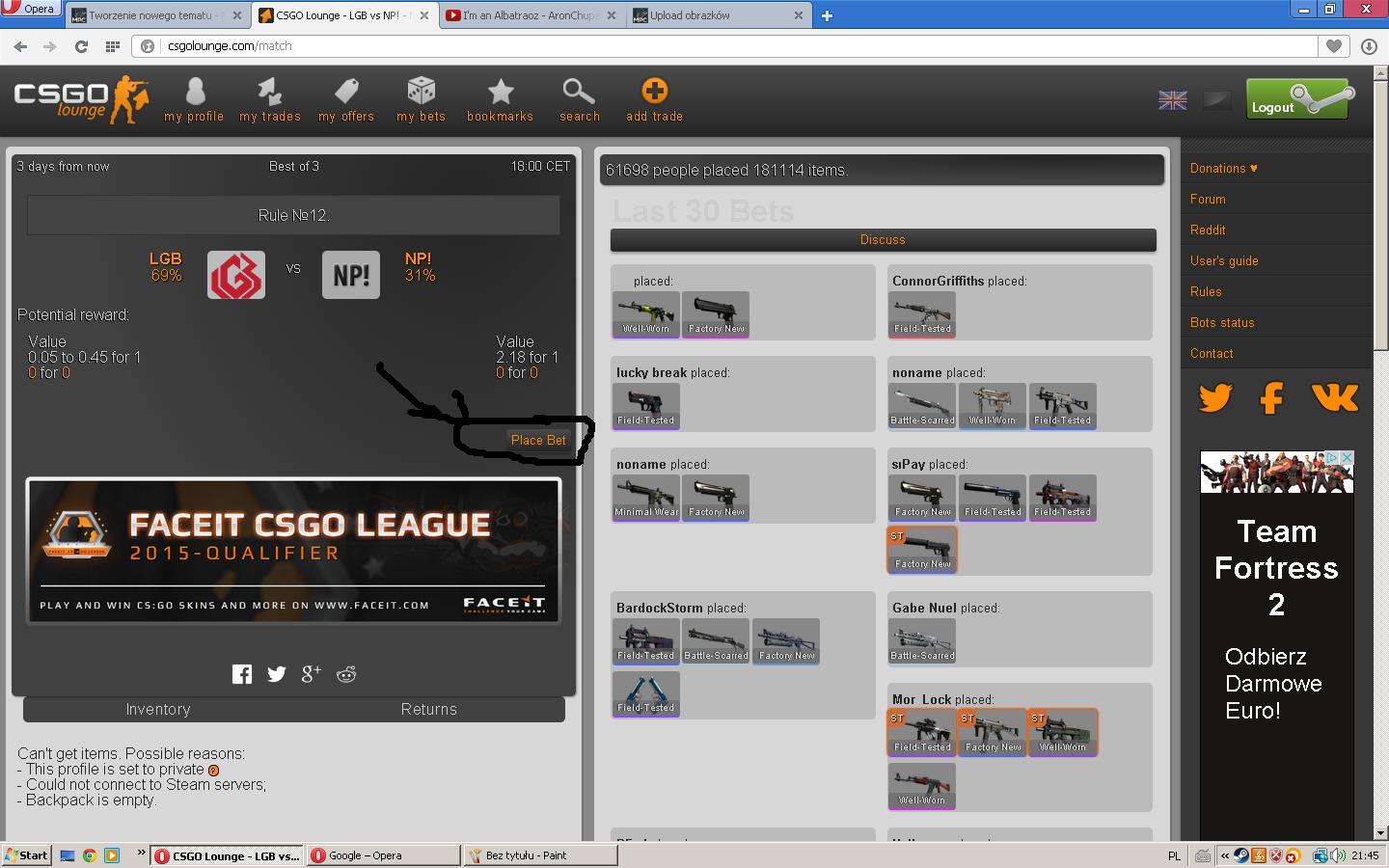The image size is (1389, 868).
Task: Click the heart bookmark icon in address bar
Action: 1334,46
